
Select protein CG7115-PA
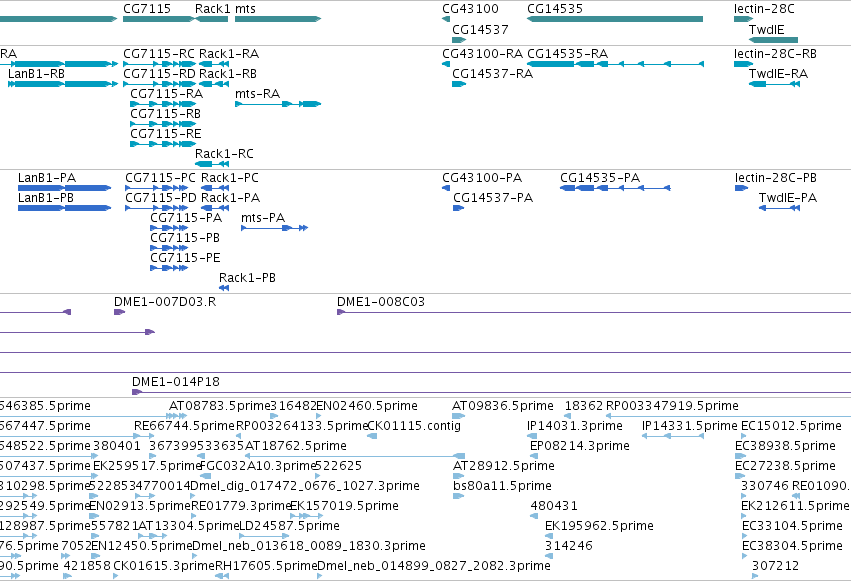coord(186,218)
